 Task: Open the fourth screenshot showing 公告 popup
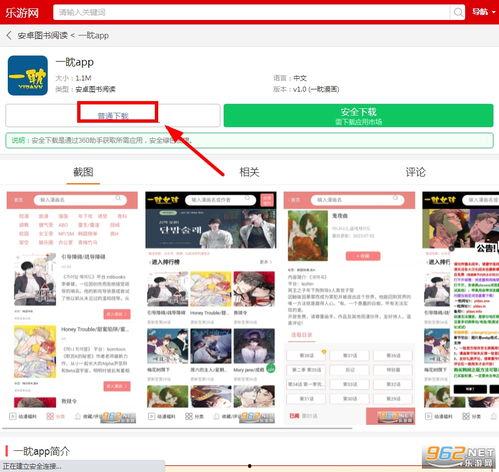click(x=461, y=308)
